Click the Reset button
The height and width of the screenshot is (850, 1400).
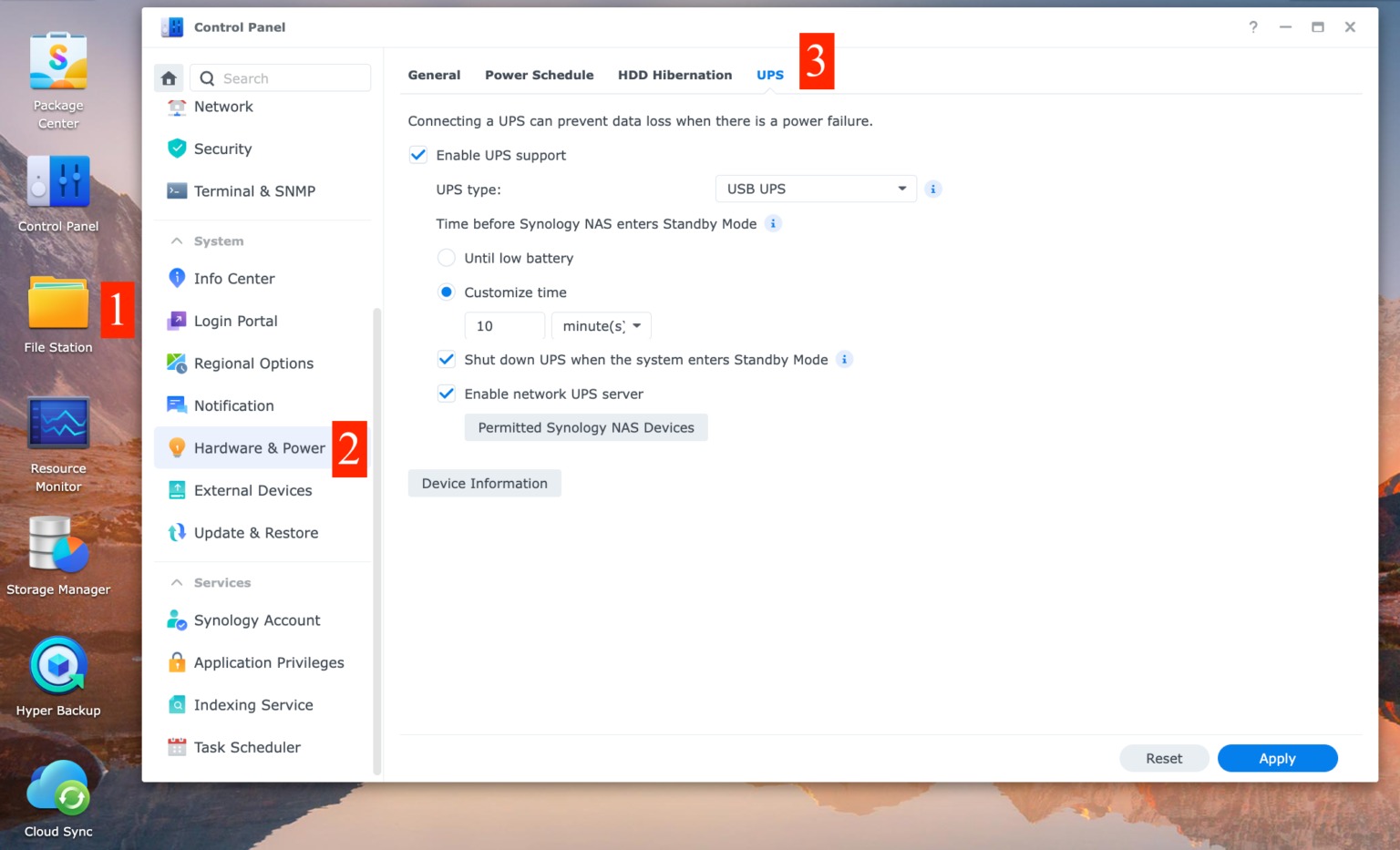1164,758
